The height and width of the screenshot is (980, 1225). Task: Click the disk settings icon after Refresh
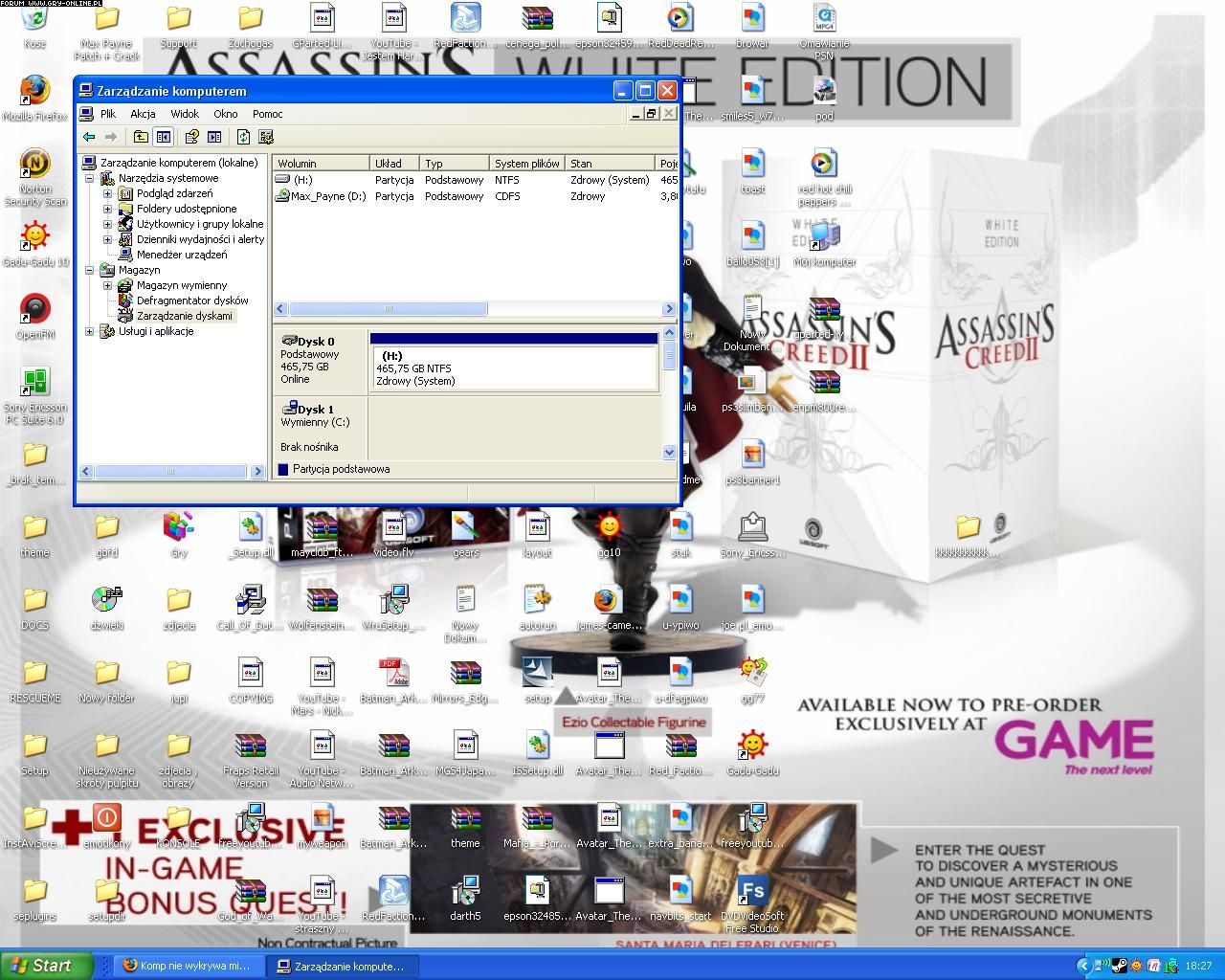pos(266,137)
